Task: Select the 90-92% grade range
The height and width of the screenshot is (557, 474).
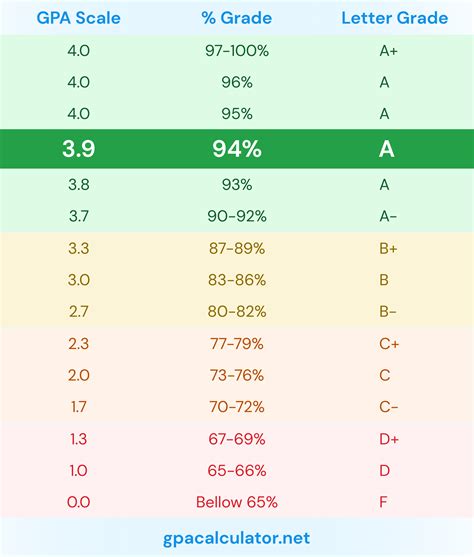Action: [x=237, y=216]
